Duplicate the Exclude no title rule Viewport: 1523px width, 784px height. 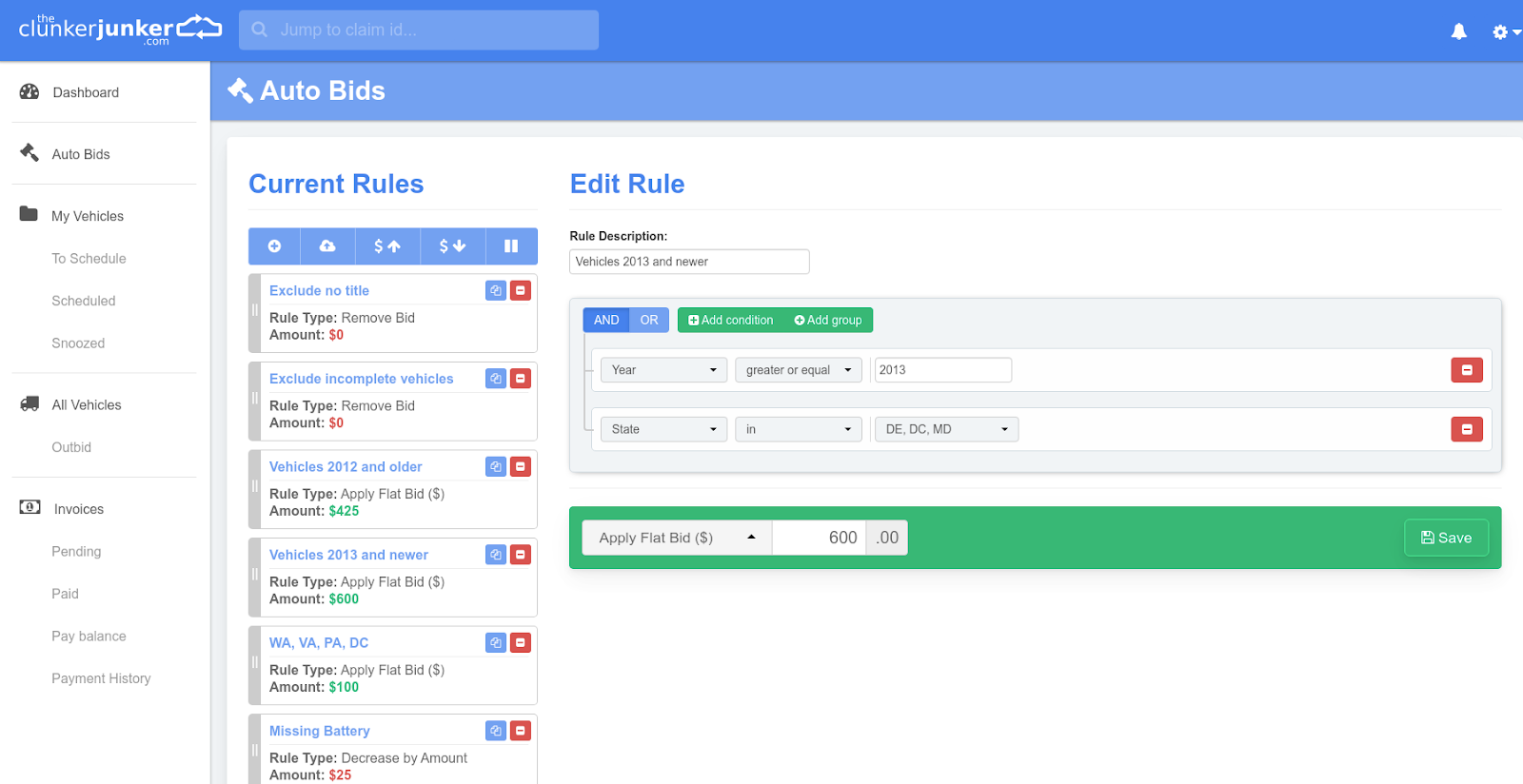[496, 290]
